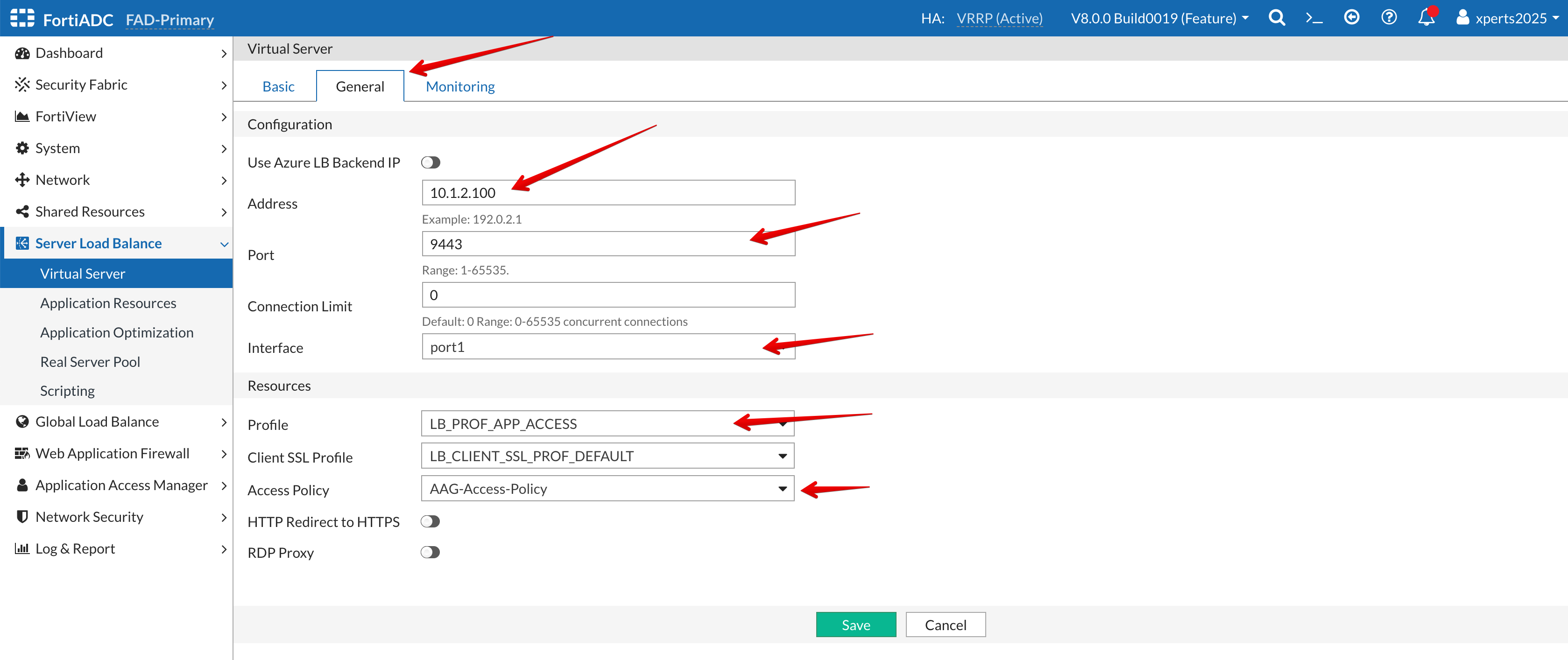This screenshot has height=660, width=1568.
Task: Toggle HTTP Redirect to HTTPS switch
Action: tap(430, 522)
